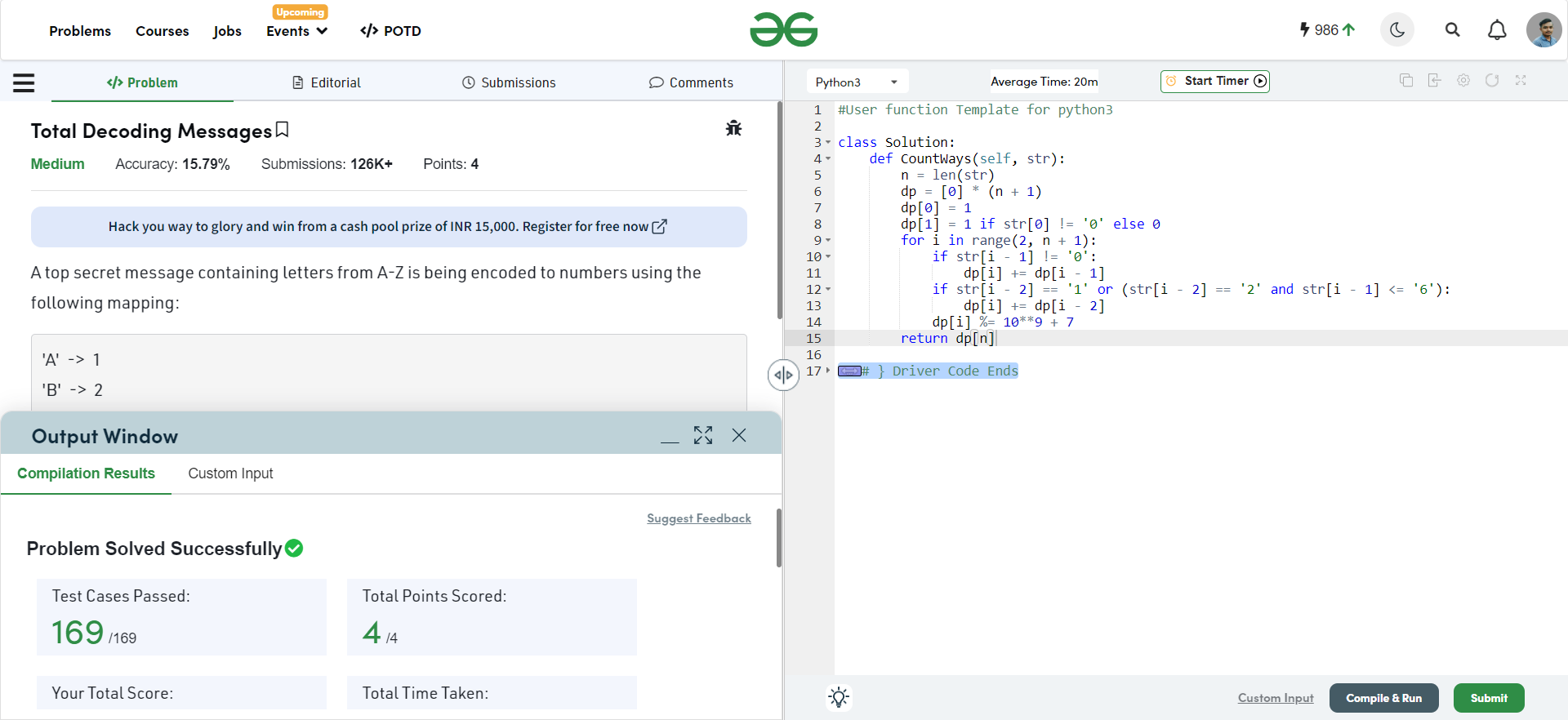Click the external link icon in the banner
Screen dimensions: 1568x720
pyautogui.click(x=659, y=226)
